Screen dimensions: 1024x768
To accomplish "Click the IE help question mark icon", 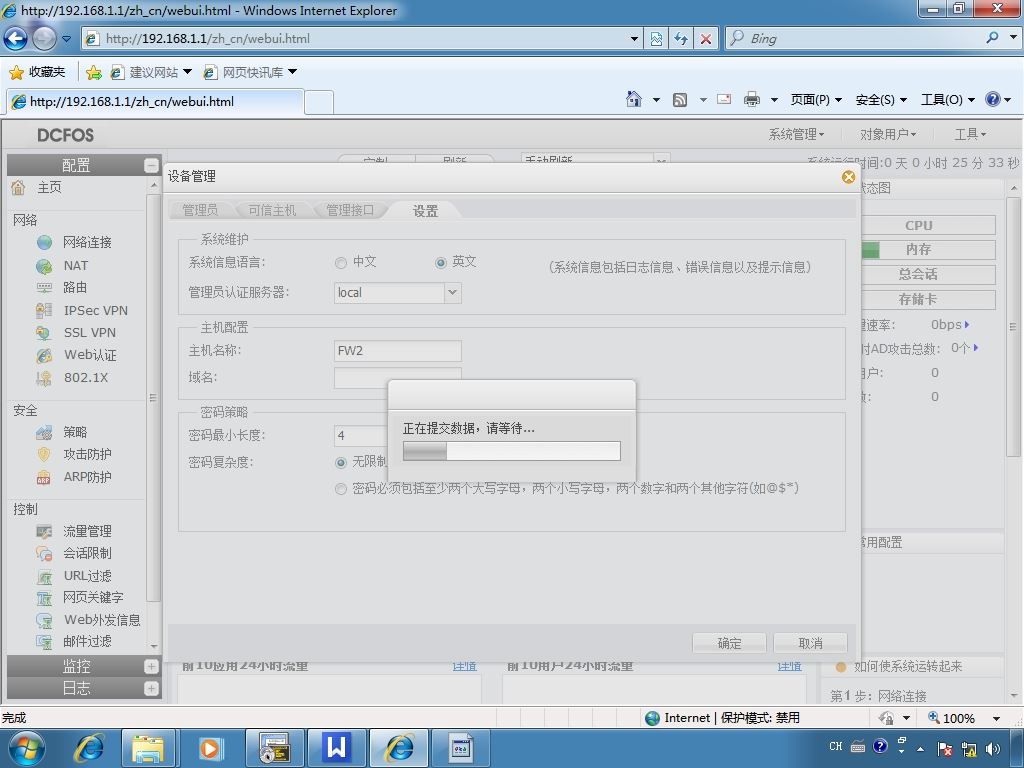I will click(x=993, y=99).
